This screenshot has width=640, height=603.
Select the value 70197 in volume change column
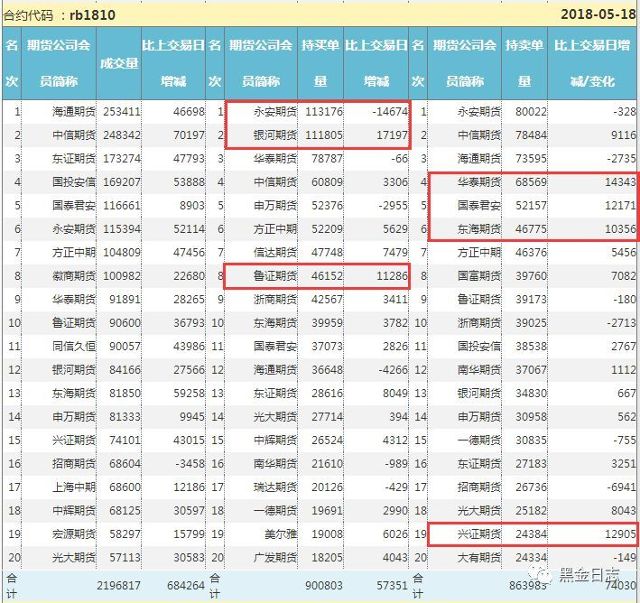click(x=189, y=135)
